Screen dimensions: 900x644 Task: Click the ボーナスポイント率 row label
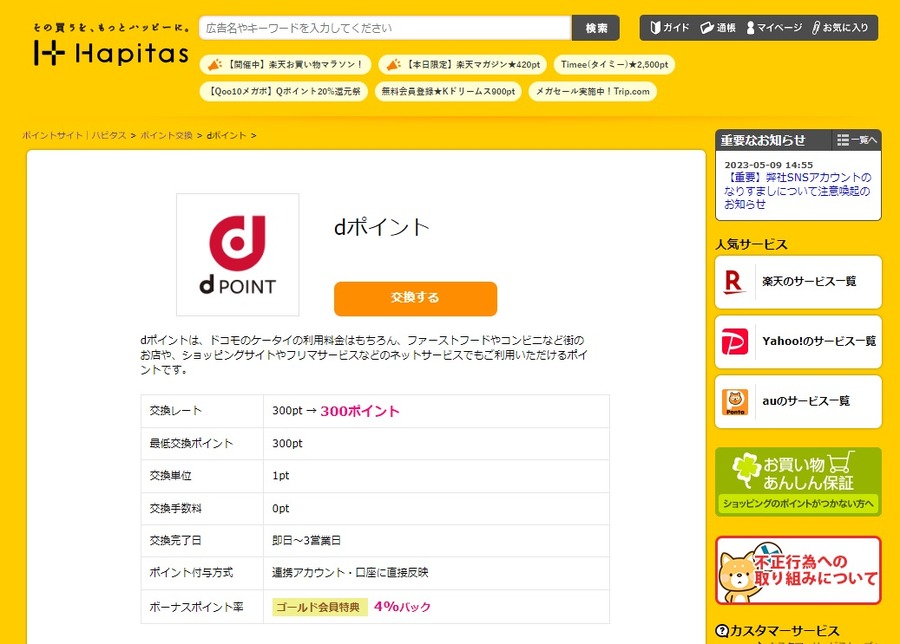click(196, 607)
